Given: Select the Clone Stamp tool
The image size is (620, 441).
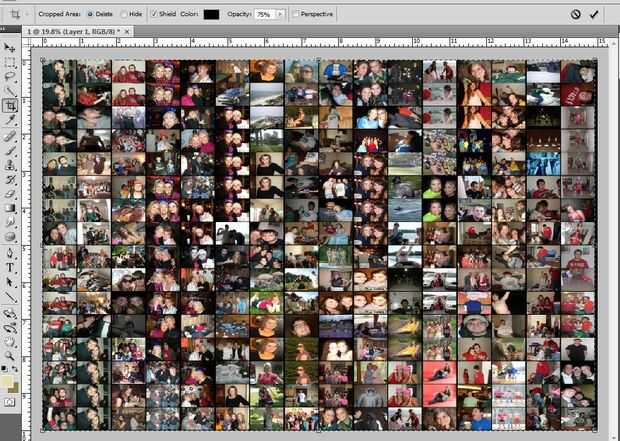Looking at the screenshot, I should [x=9, y=165].
